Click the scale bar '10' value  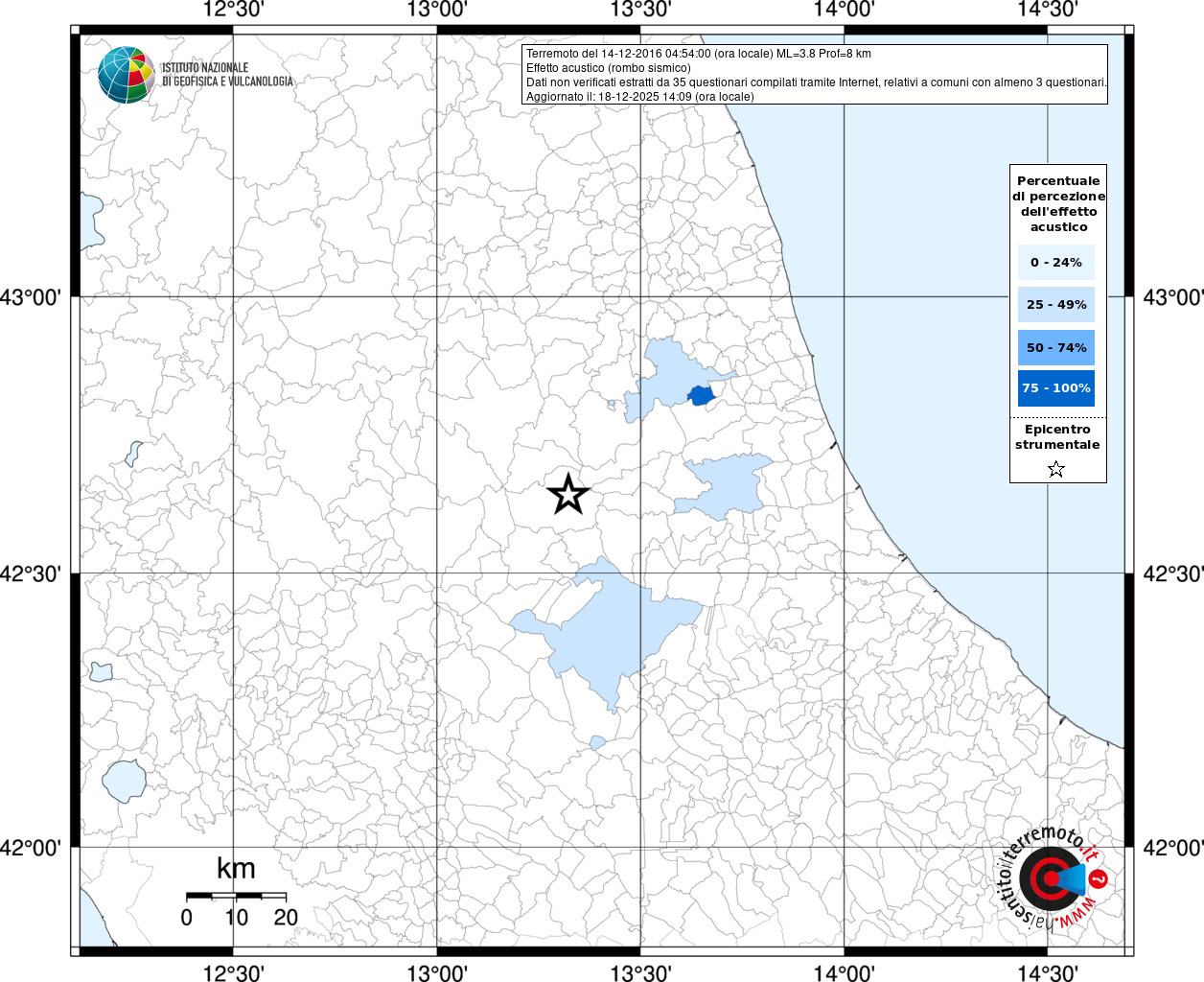(x=236, y=918)
